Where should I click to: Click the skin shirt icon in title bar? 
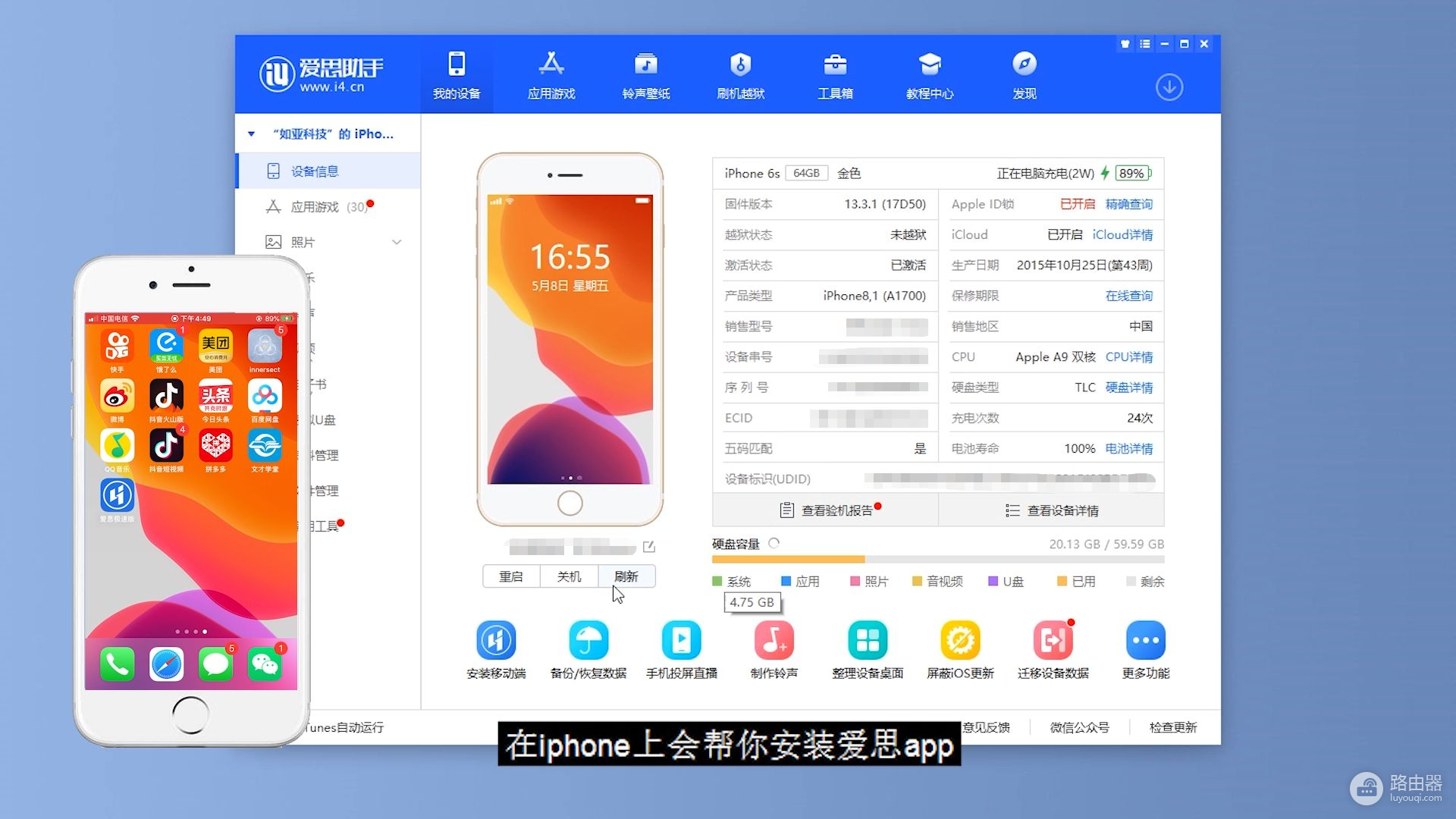coord(1125,44)
